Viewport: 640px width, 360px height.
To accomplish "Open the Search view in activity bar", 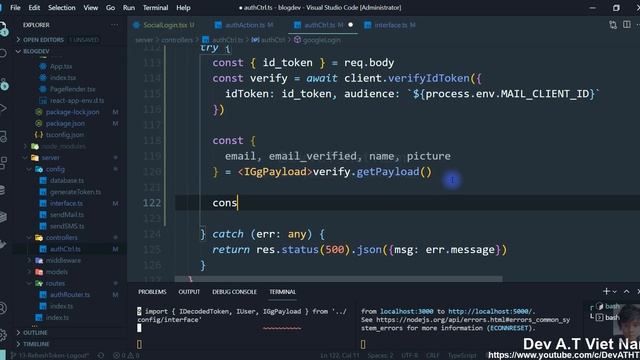I will (x=3, y=53).
